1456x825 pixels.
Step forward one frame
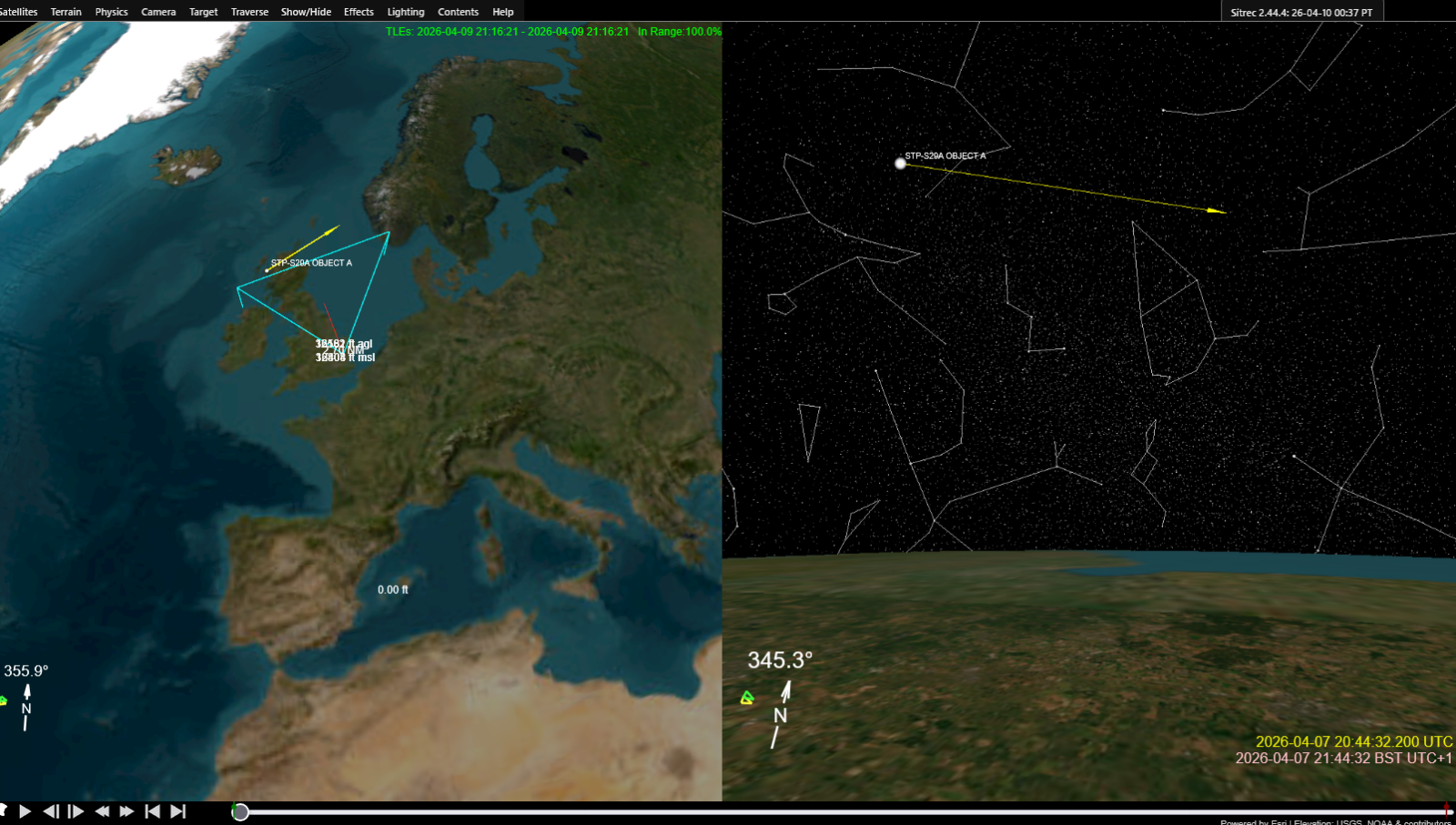pyautogui.click(x=76, y=811)
